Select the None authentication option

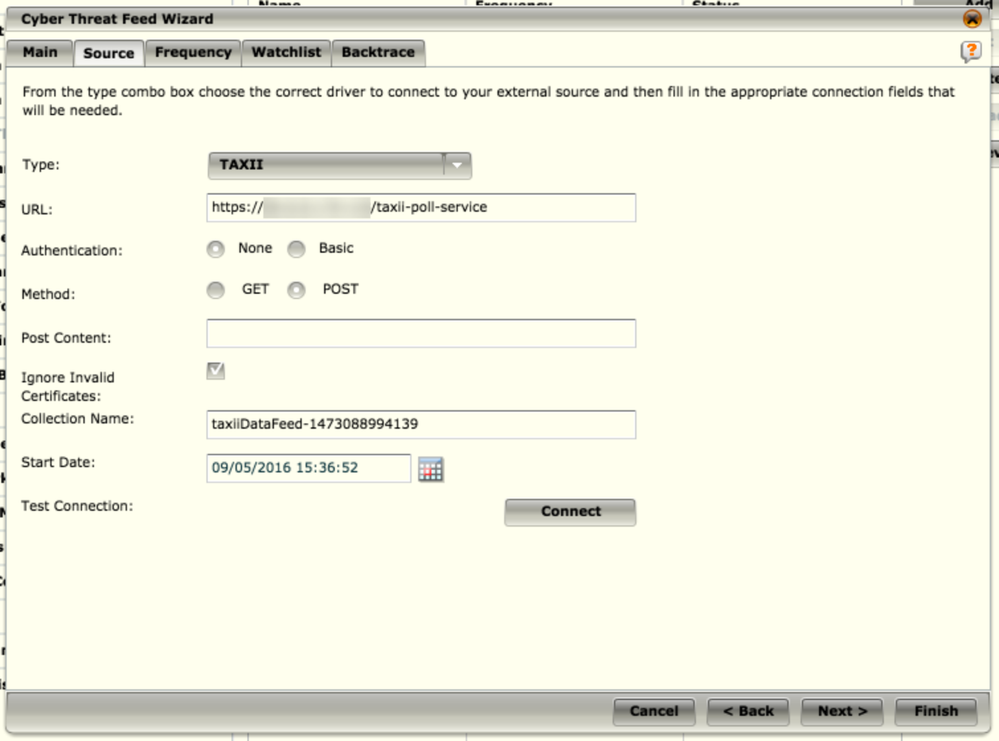(216, 249)
